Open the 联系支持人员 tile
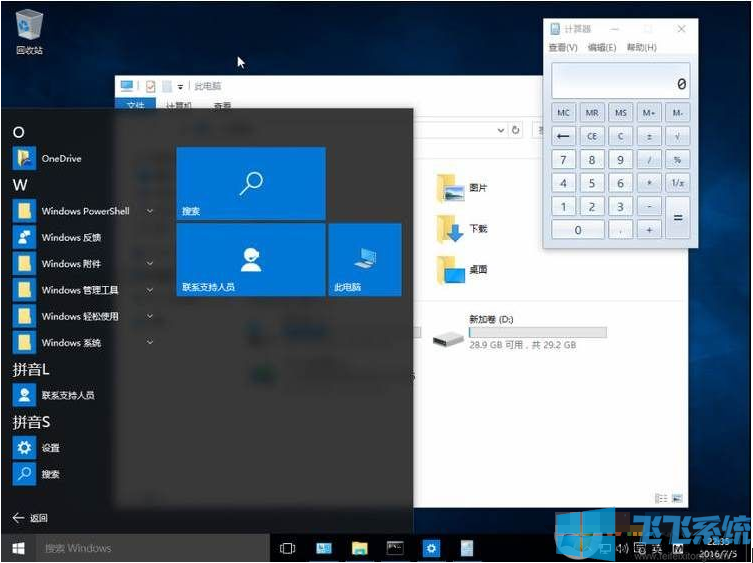The width and height of the screenshot is (753, 563). [251, 260]
